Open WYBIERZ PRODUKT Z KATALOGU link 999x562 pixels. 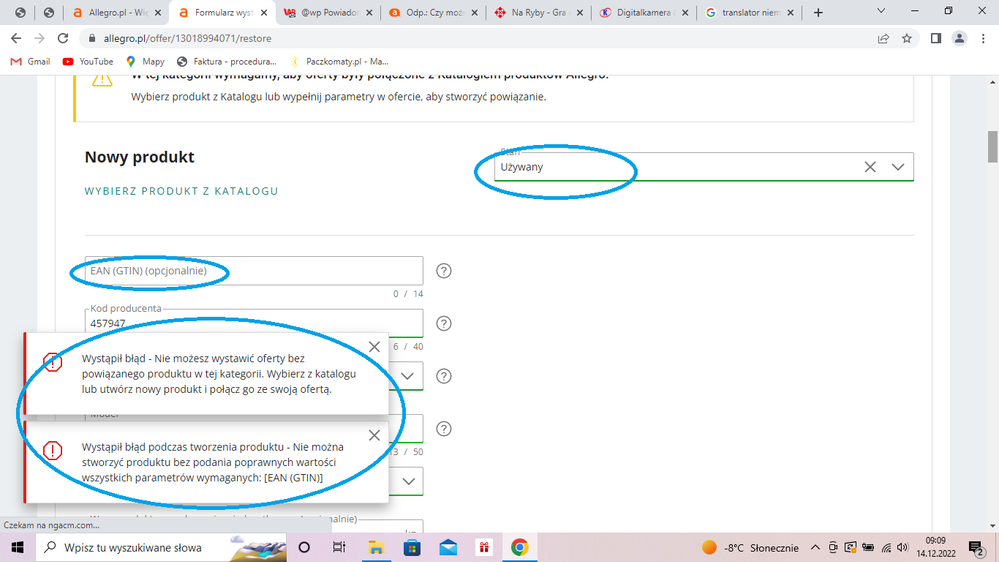click(x=182, y=191)
